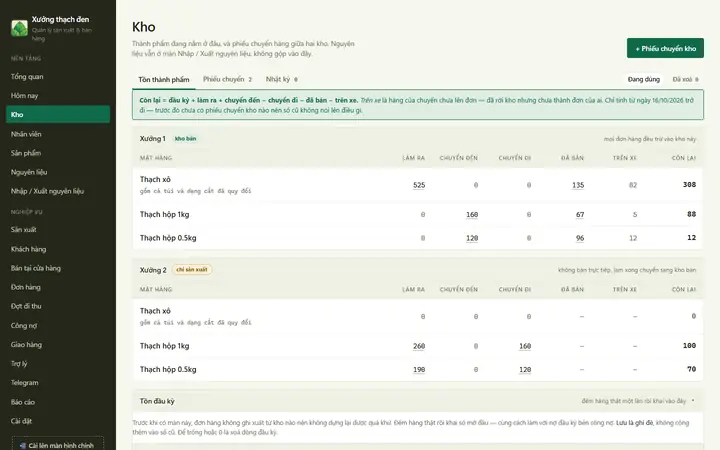The width and height of the screenshot is (720, 450).
Task: Navigate to Đơn hàng
Action: (58, 287)
